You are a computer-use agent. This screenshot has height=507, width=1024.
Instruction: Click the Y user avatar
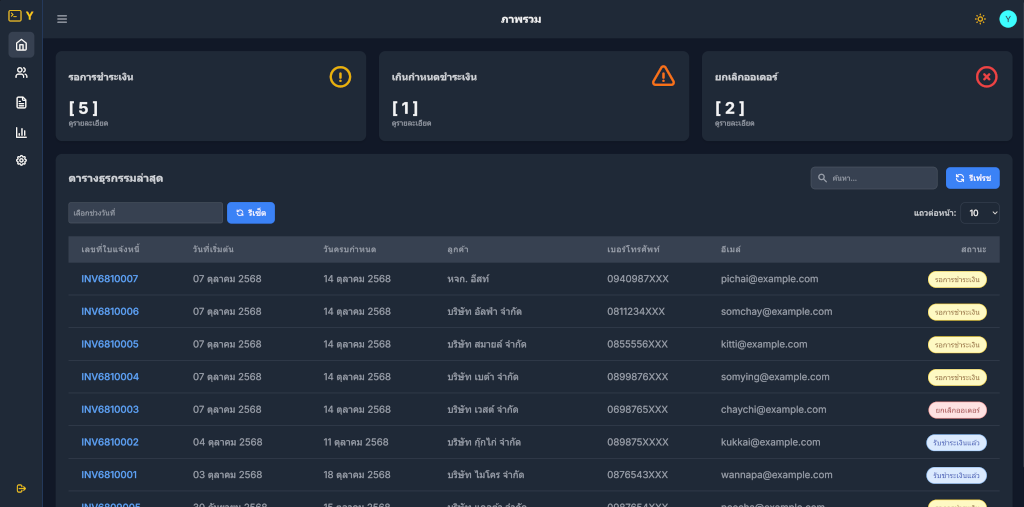(x=1007, y=19)
